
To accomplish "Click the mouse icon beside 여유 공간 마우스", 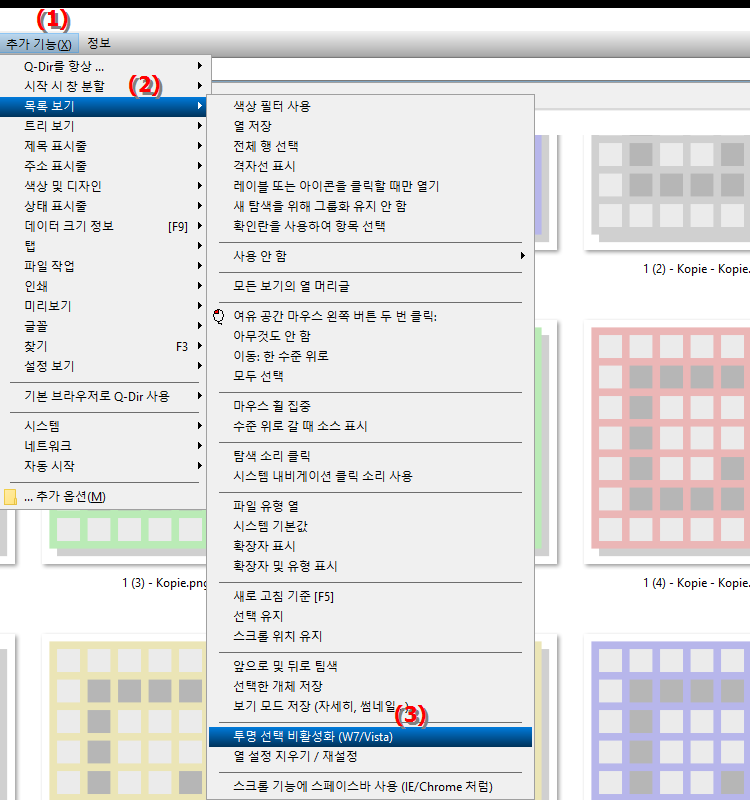I will [218, 316].
